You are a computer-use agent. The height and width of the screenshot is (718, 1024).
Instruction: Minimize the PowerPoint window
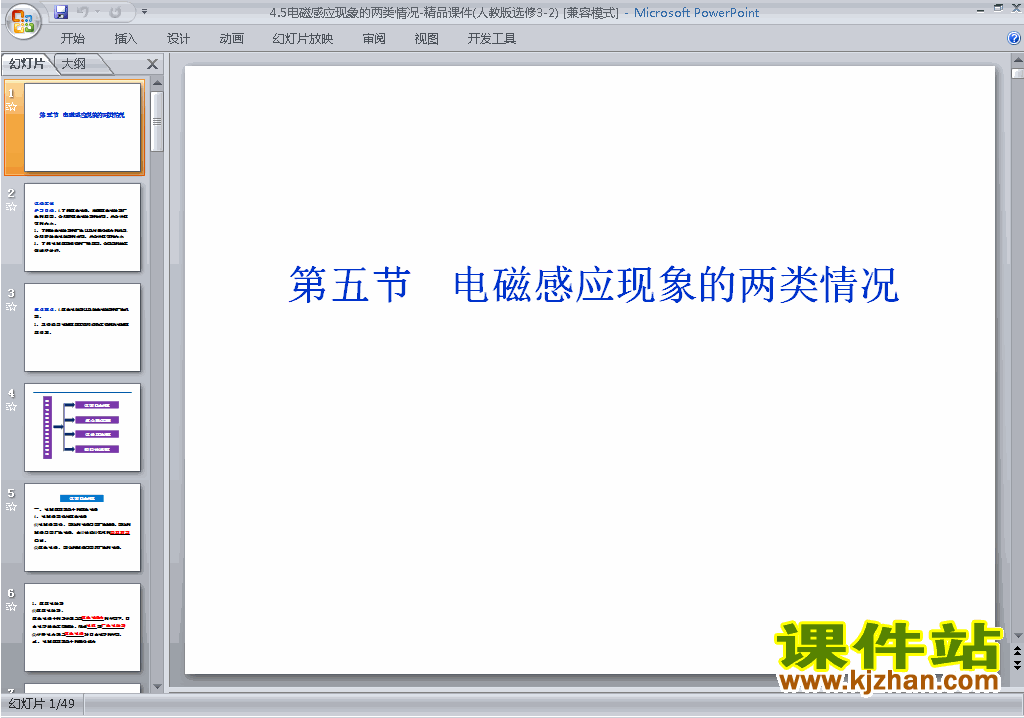pyautogui.click(x=980, y=9)
